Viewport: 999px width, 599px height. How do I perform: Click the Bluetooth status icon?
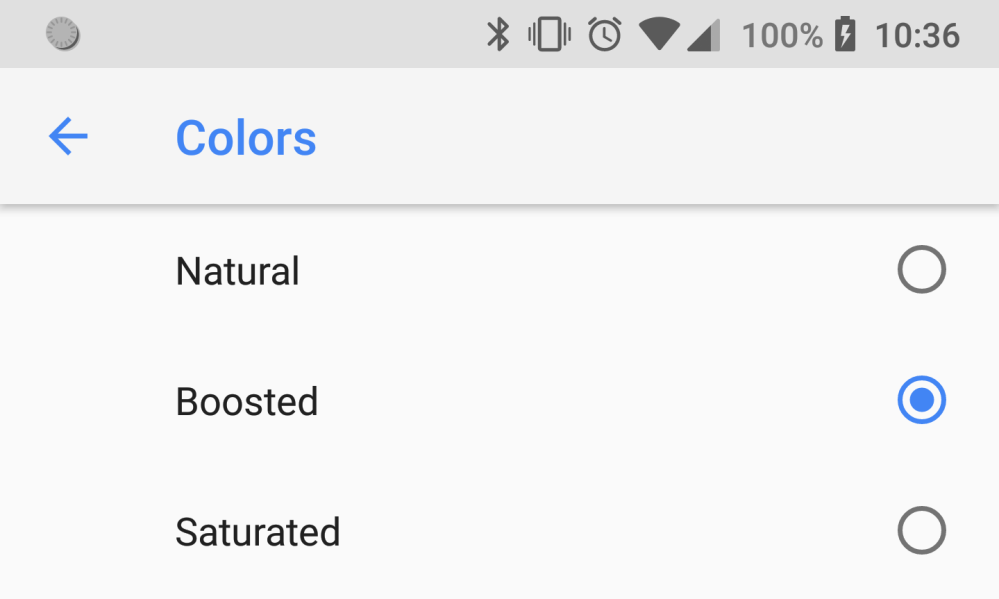click(498, 35)
